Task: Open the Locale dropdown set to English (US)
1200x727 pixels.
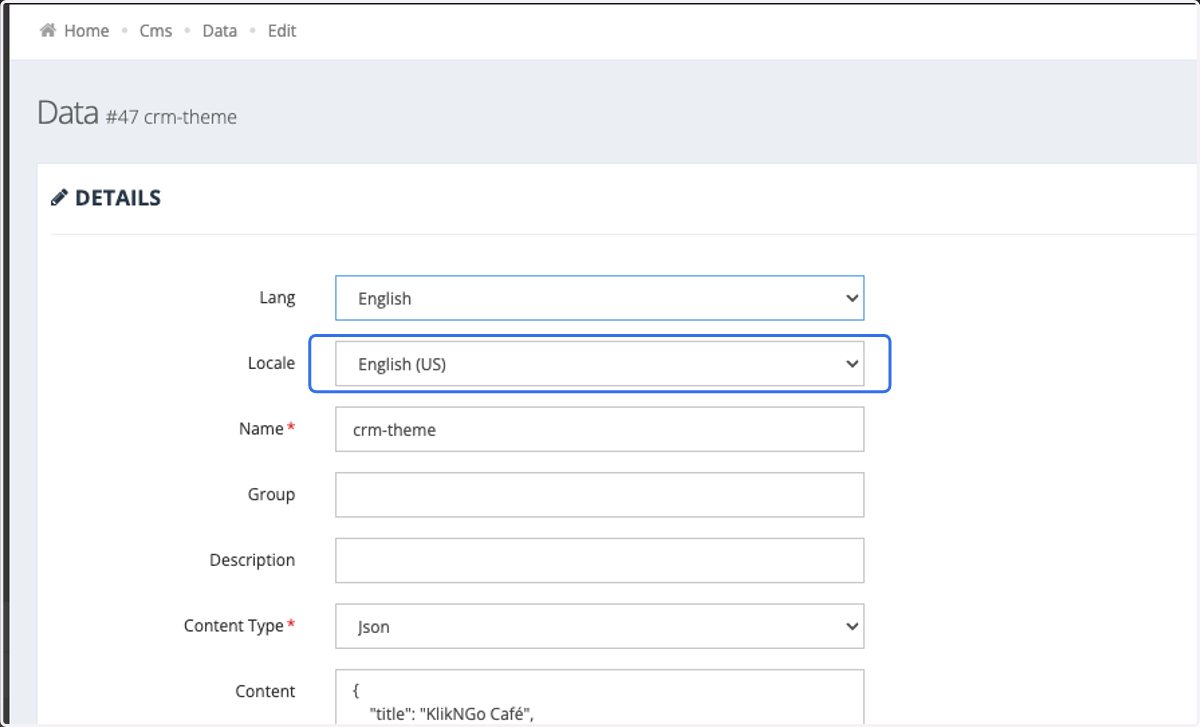Action: click(600, 364)
